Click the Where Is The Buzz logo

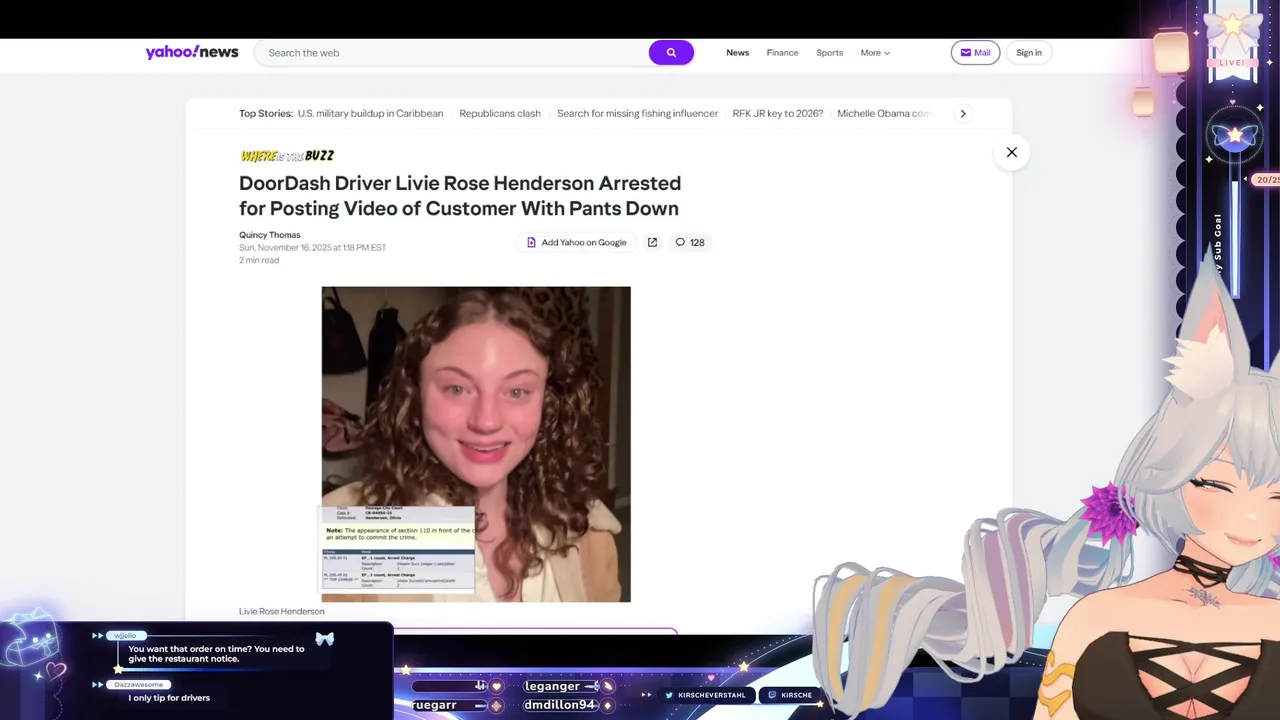[287, 155]
